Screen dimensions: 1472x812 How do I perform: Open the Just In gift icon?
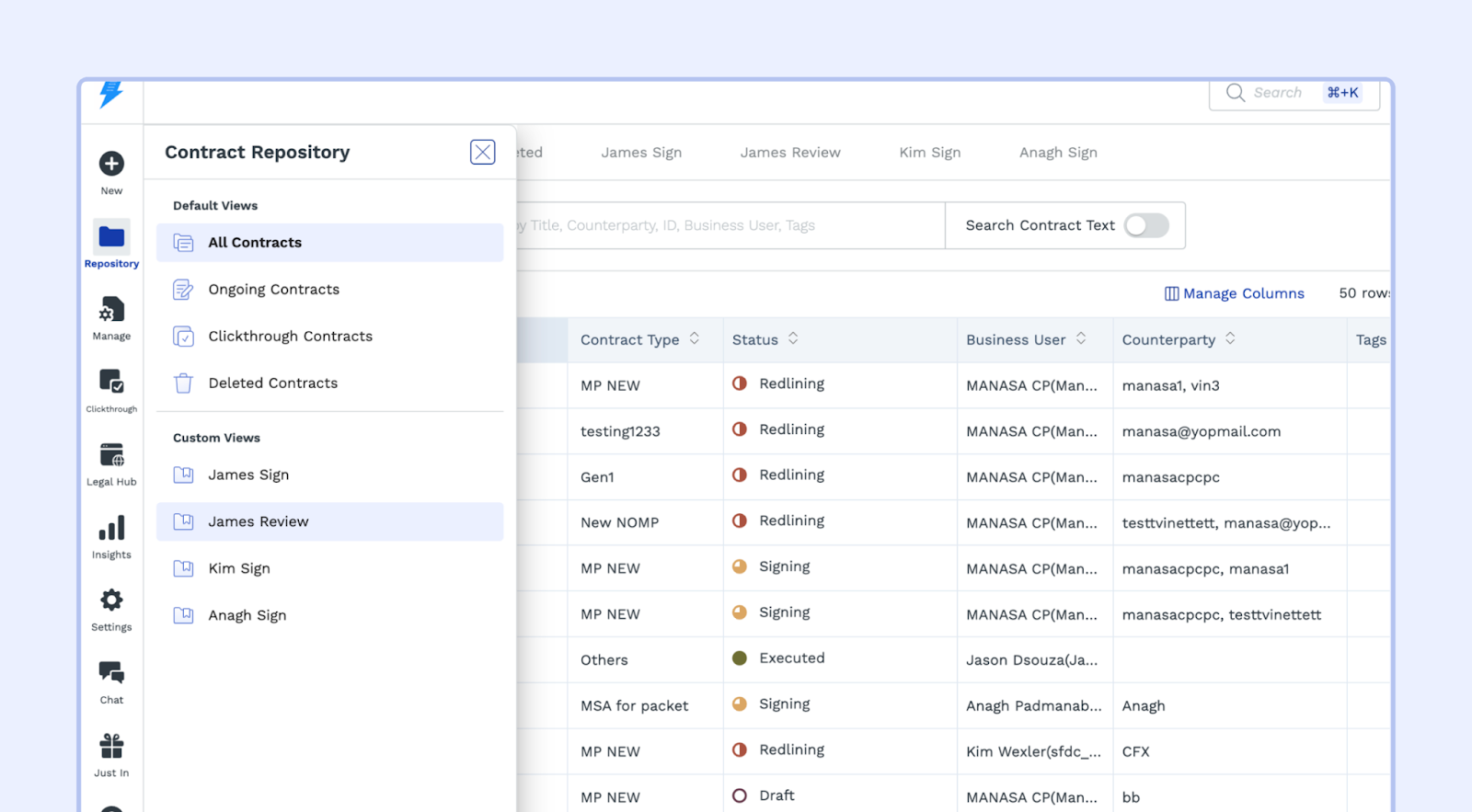111,746
